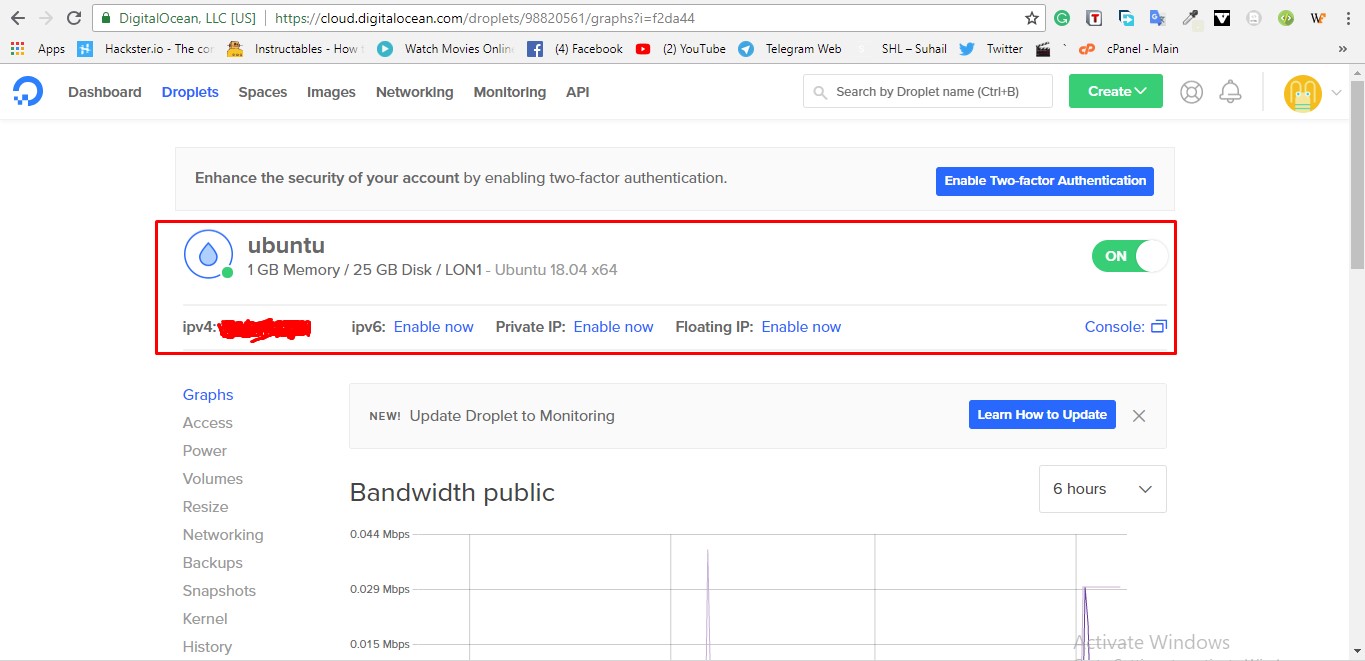Focus the Search by Droplet name field
The width and height of the screenshot is (1365, 661).
click(928, 91)
